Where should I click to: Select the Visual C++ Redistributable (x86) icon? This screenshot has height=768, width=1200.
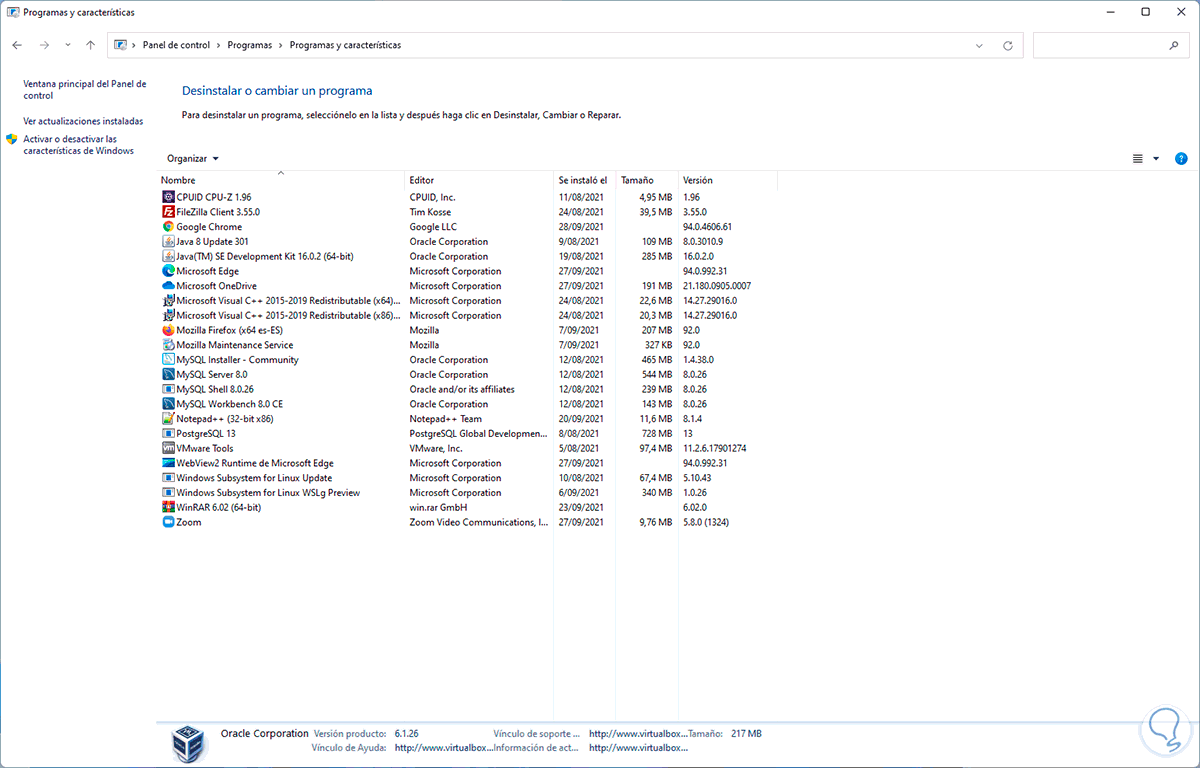click(x=168, y=315)
